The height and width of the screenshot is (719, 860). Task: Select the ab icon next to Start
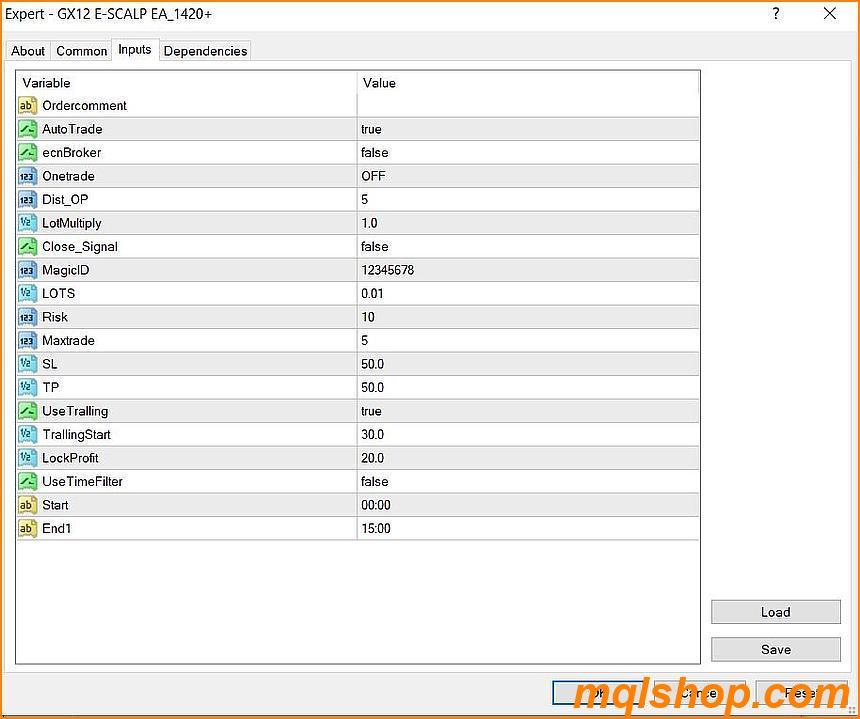[x=27, y=505]
